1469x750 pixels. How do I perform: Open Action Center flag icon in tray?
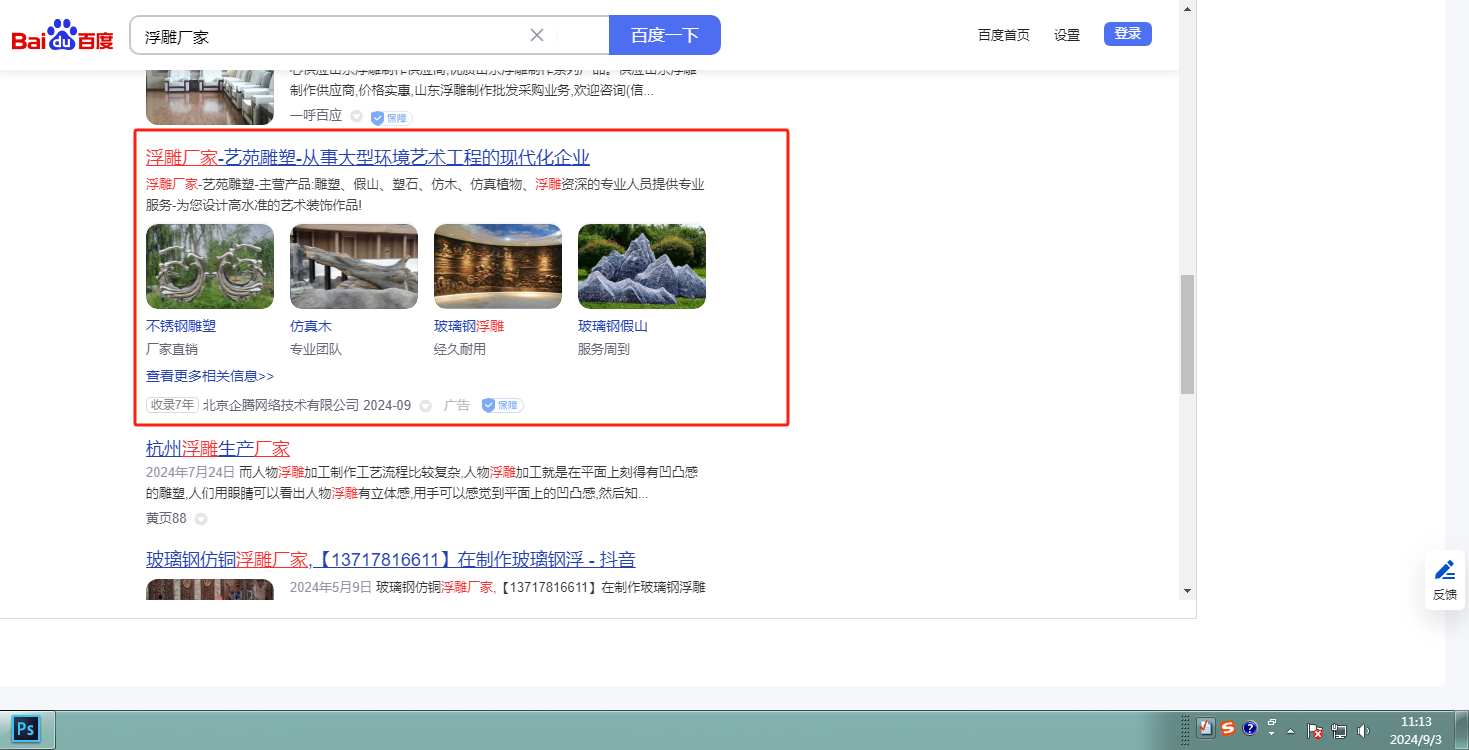point(1316,731)
